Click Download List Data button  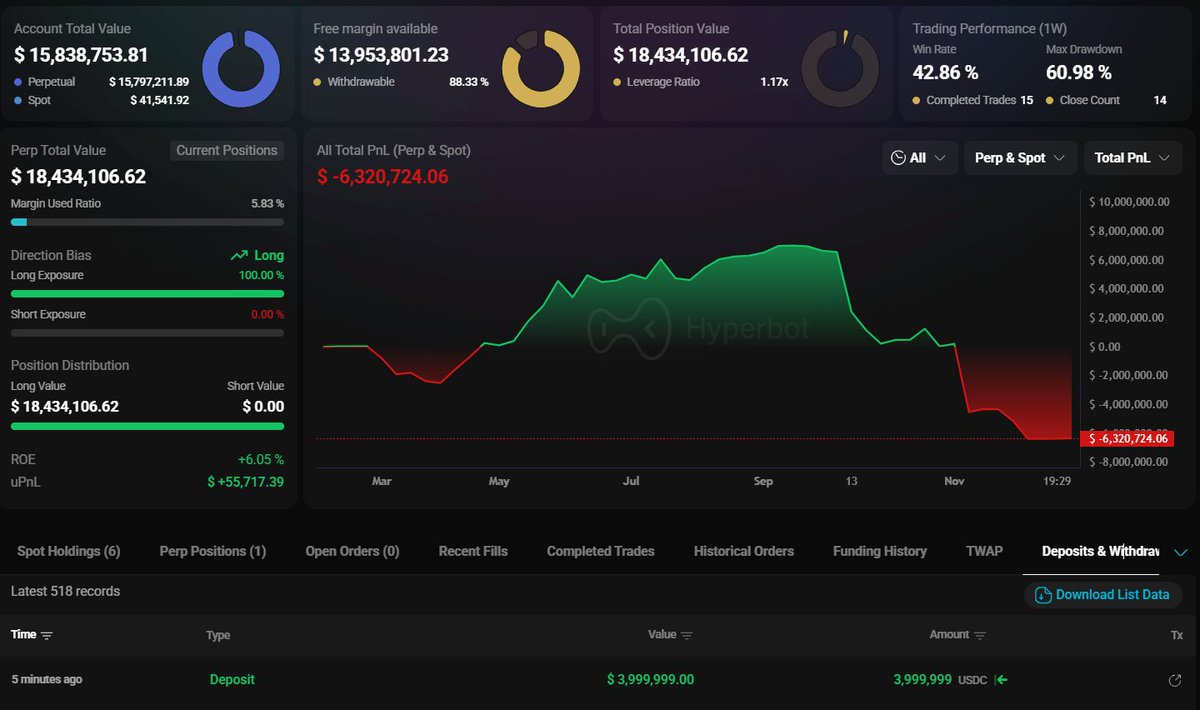(x=1102, y=595)
